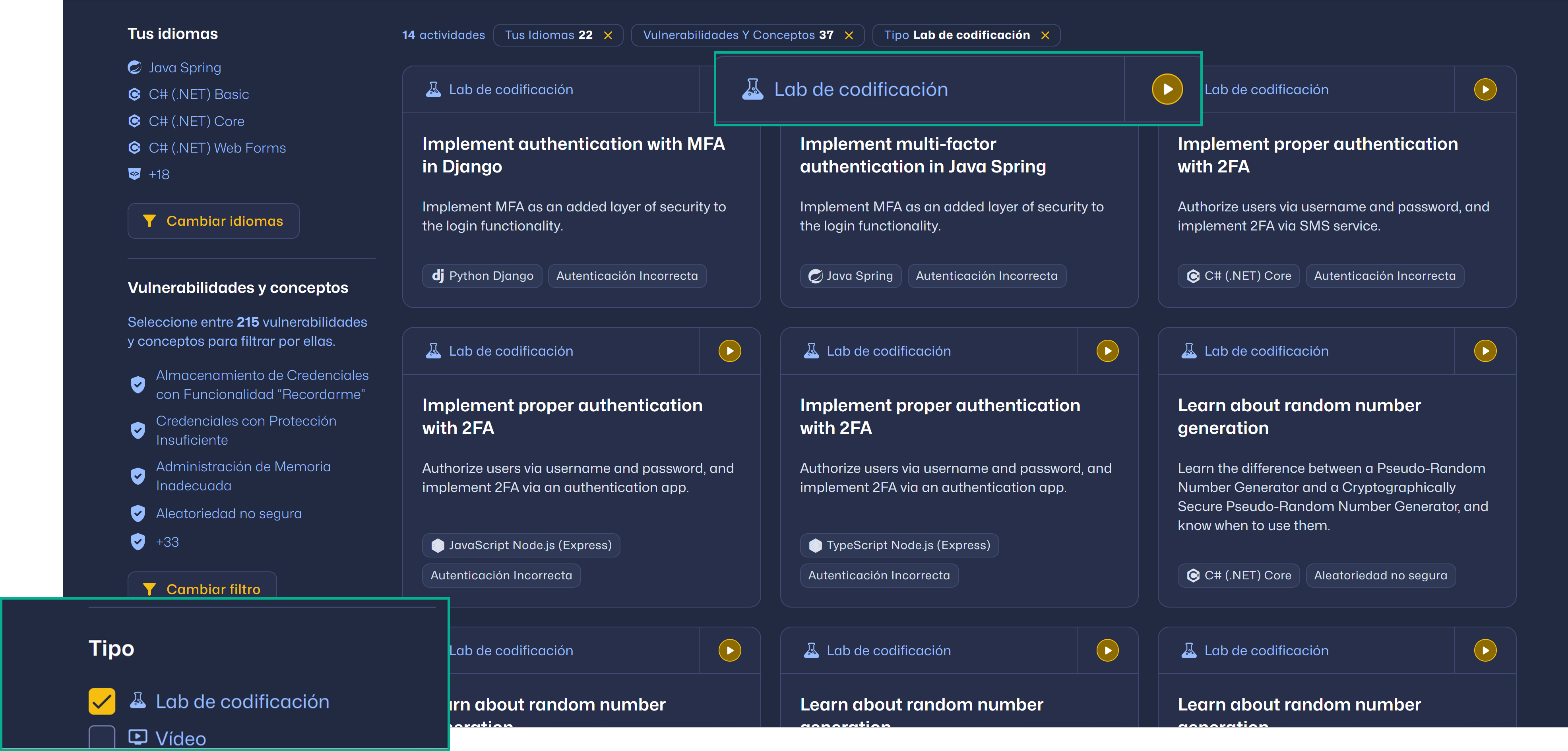Click the Vídeo monitor icon in Tipo
This screenshot has width=1568, height=751.
[x=138, y=737]
